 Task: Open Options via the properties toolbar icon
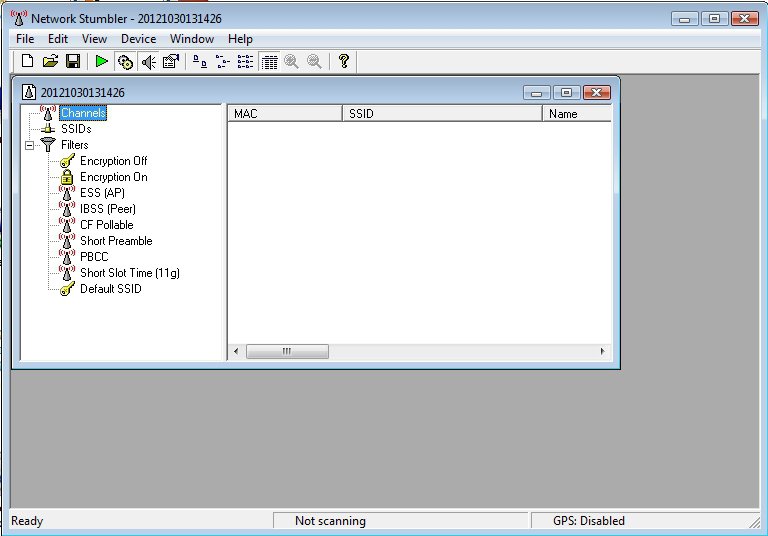pos(171,61)
